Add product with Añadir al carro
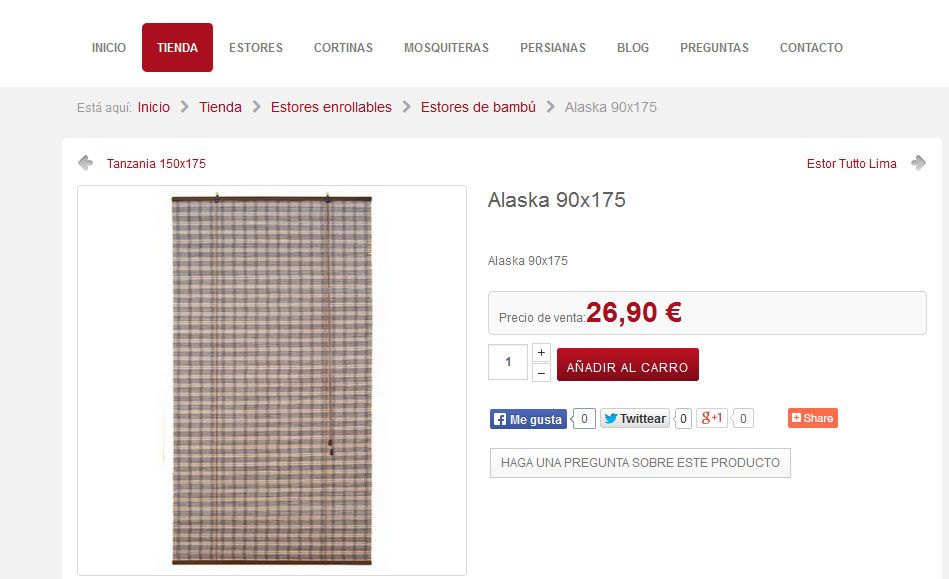Image resolution: width=949 pixels, height=579 pixels. [x=628, y=364]
